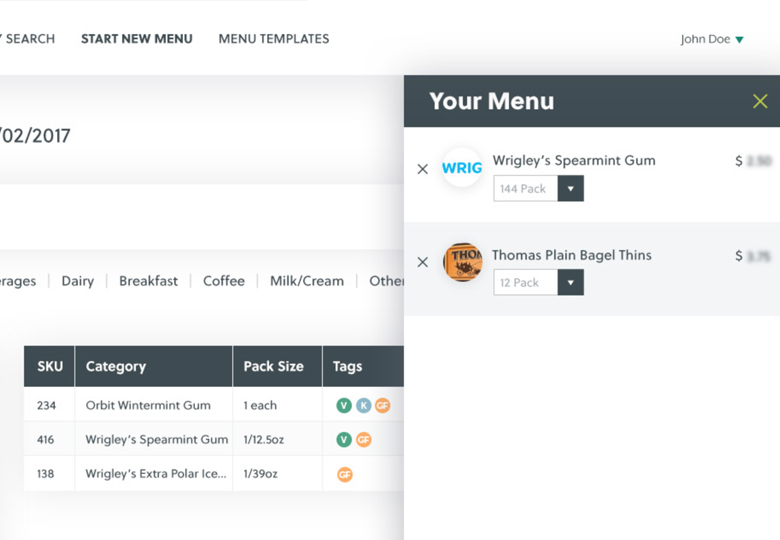The height and width of the screenshot is (540, 780).
Task: Select the Orbit Wintermint Gum row
Action: point(214,405)
